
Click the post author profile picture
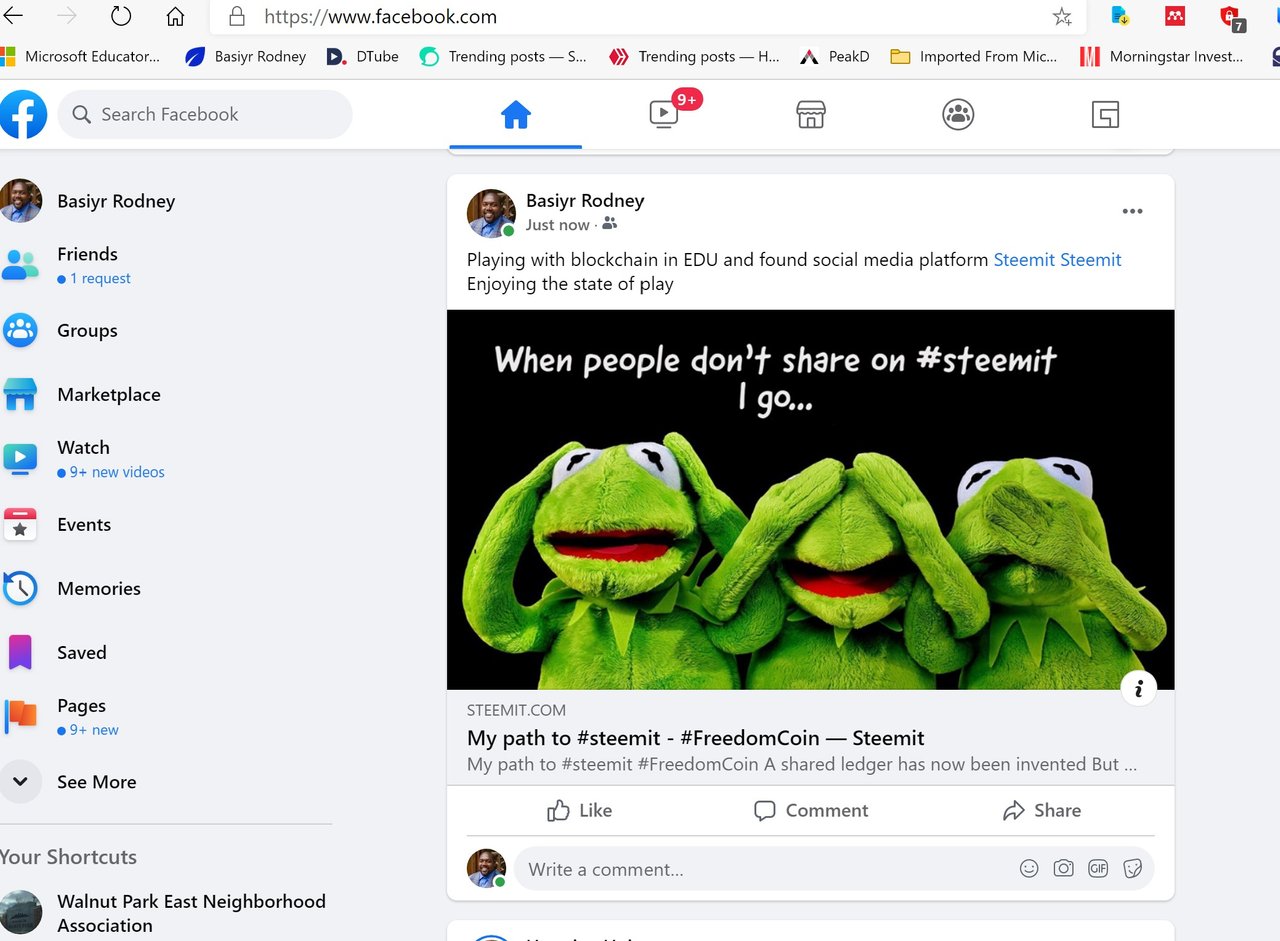(x=491, y=213)
